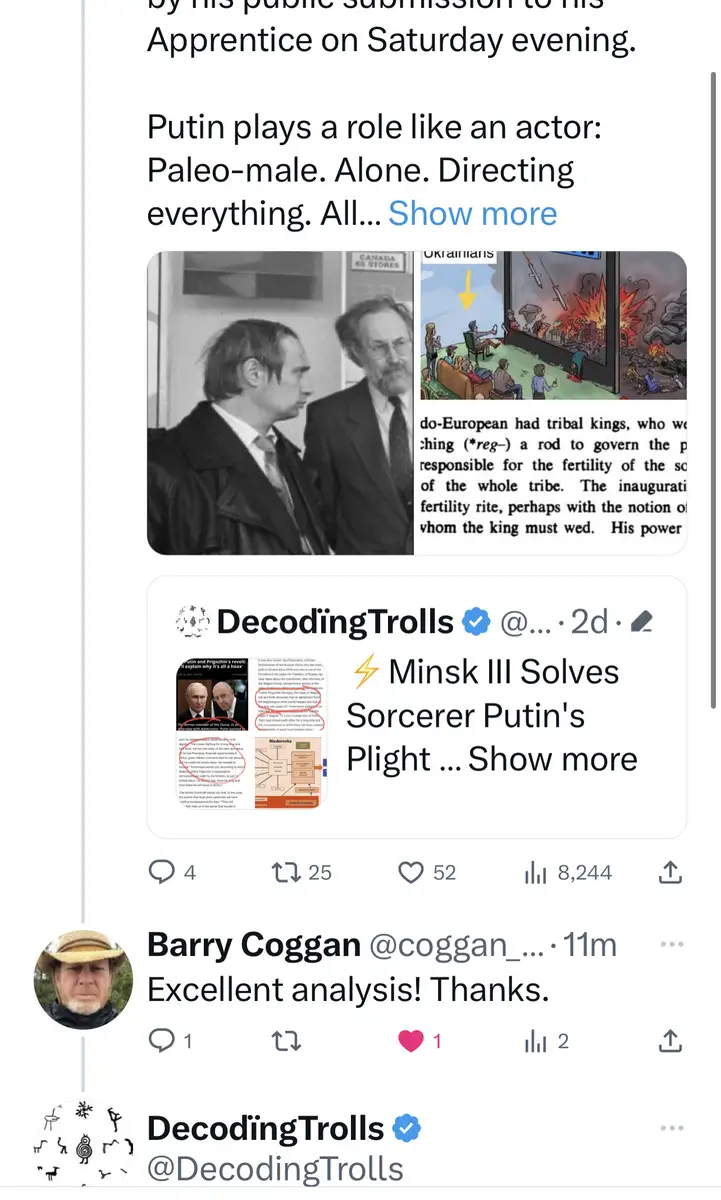Open the Indo-European tribal kings text image

552,478
